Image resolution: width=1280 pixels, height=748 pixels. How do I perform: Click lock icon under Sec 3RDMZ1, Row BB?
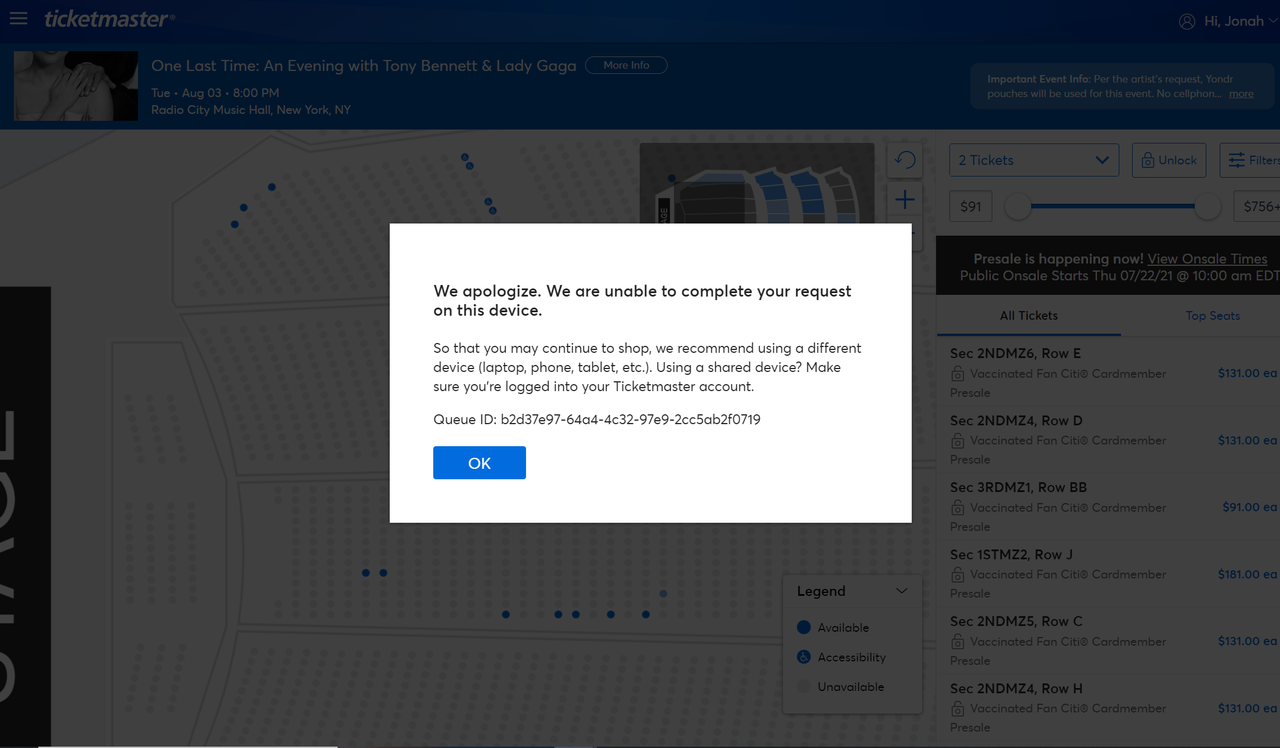tap(958, 508)
